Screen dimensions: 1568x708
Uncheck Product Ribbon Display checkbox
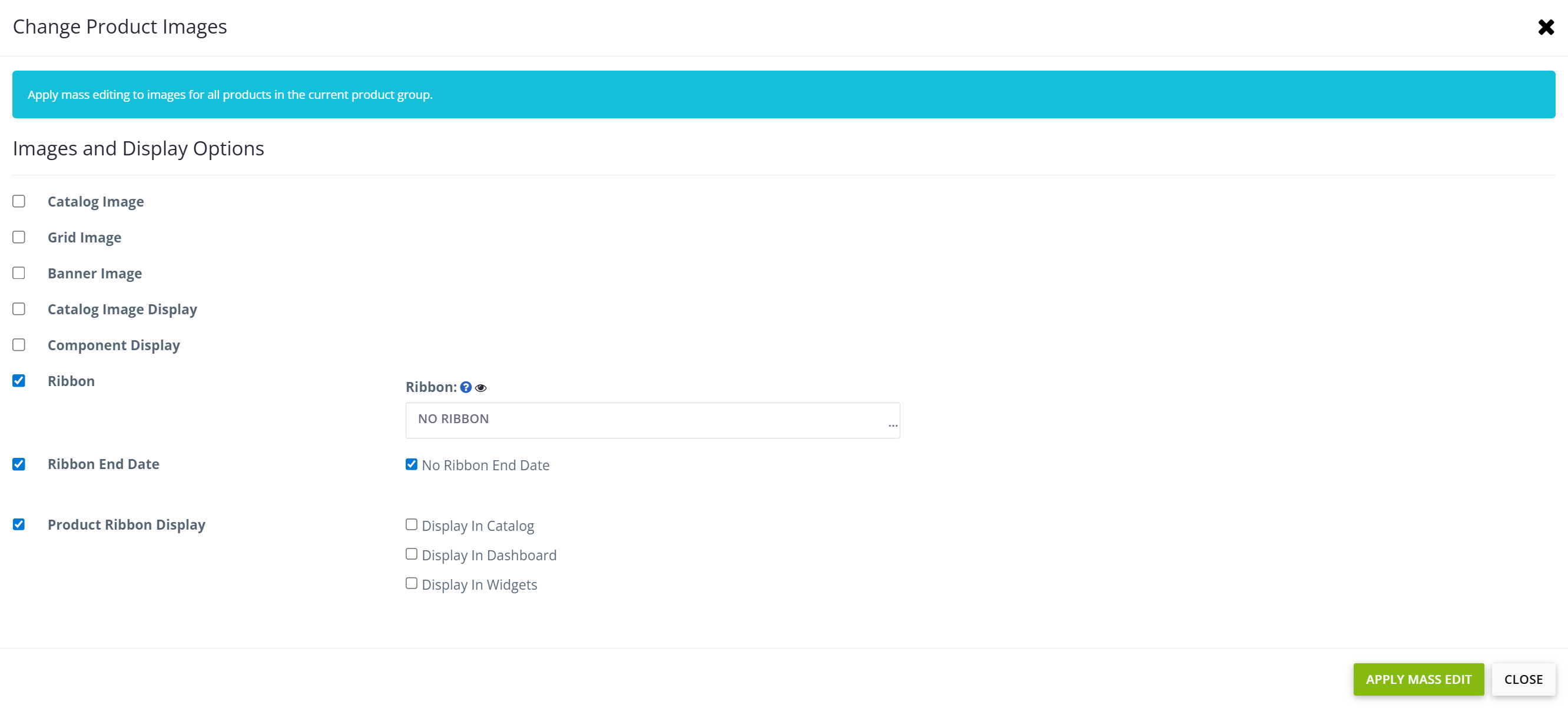[x=19, y=524]
